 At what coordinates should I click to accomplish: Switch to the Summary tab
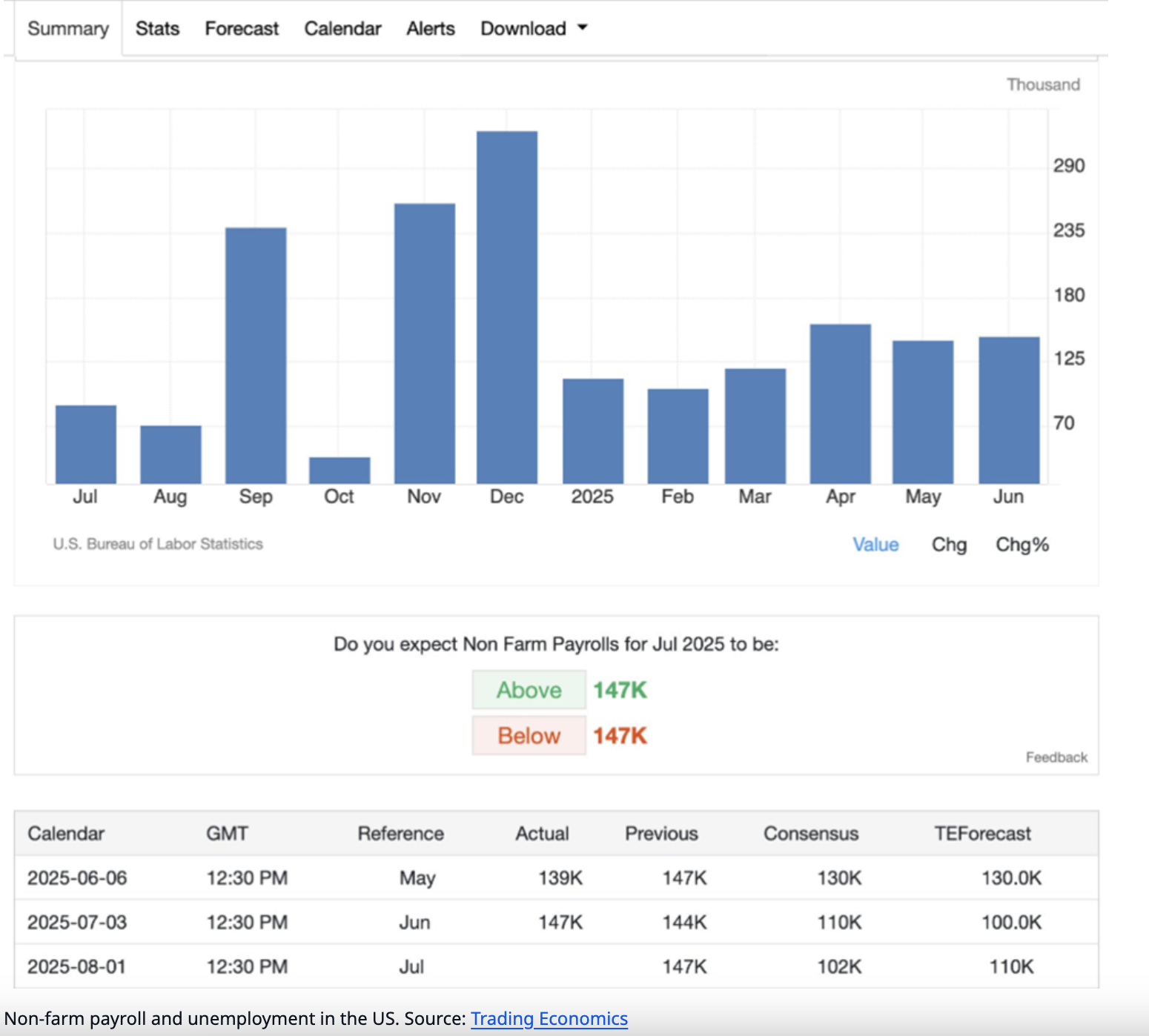(x=68, y=29)
